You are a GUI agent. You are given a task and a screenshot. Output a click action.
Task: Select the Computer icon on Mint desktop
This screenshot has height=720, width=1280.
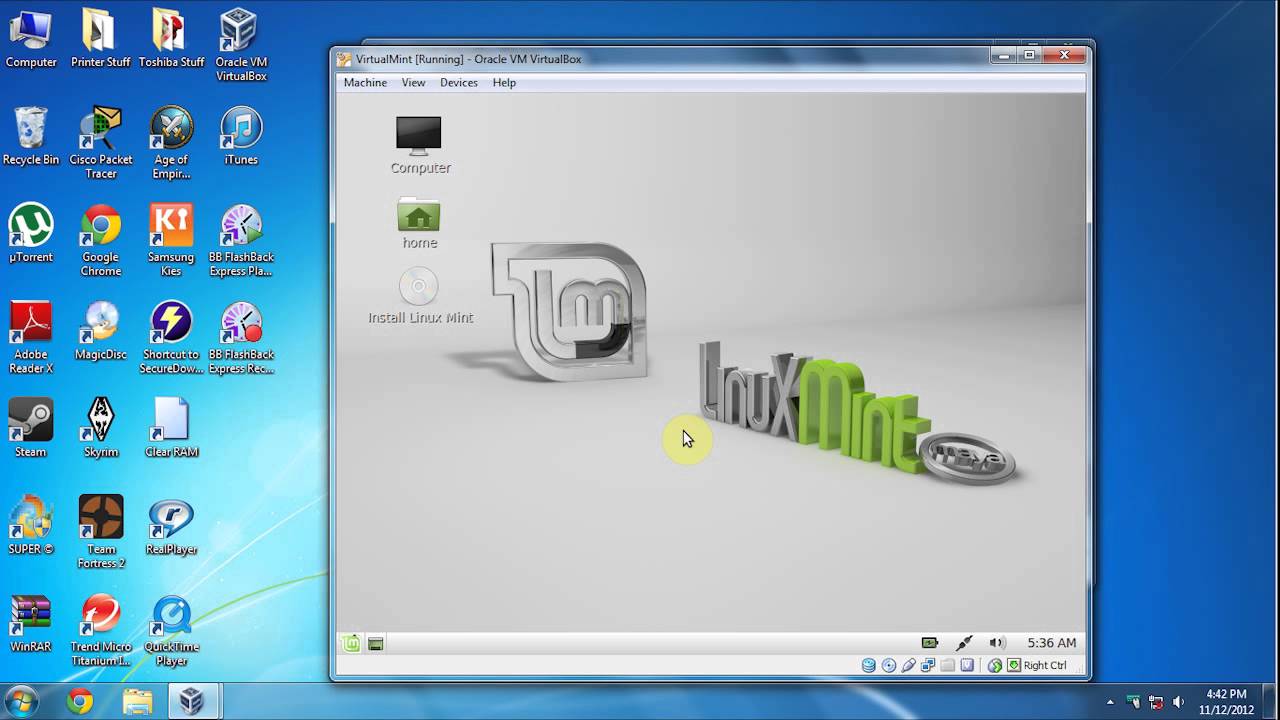click(x=420, y=145)
